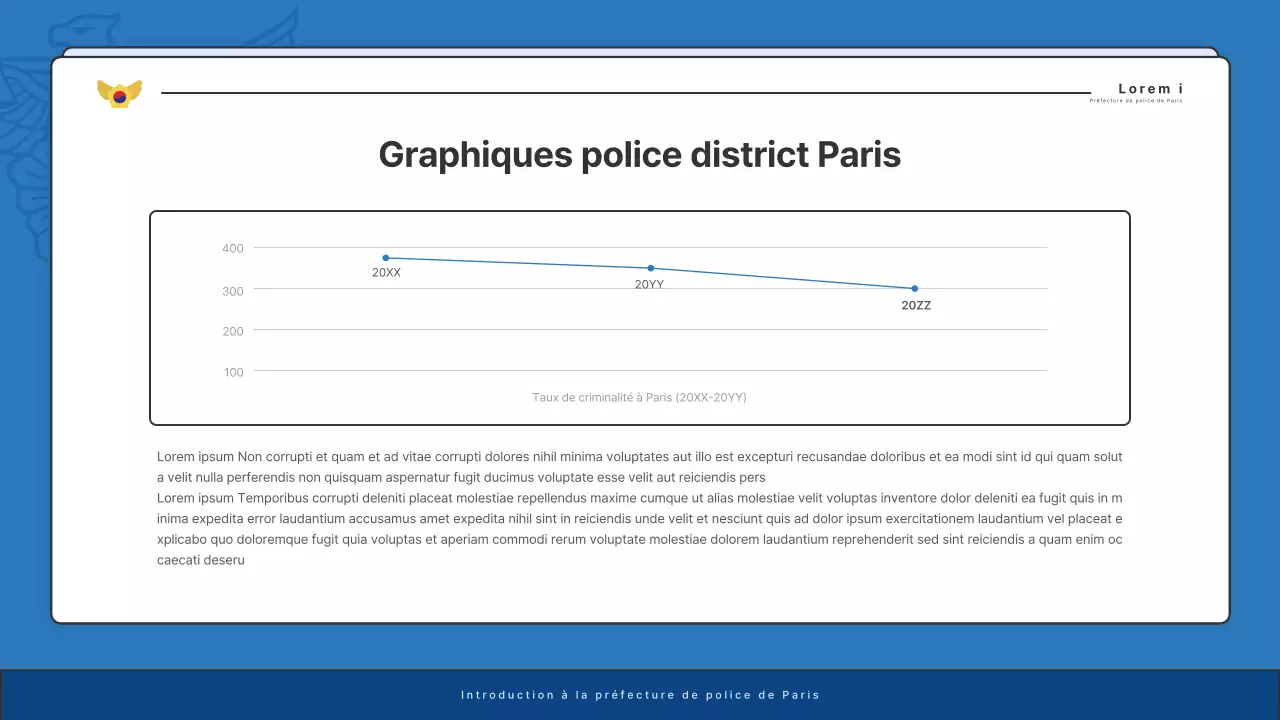Select the 'Graphiques police district Paris' title
This screenshot has height=720, width=1280.
point(640,155)
